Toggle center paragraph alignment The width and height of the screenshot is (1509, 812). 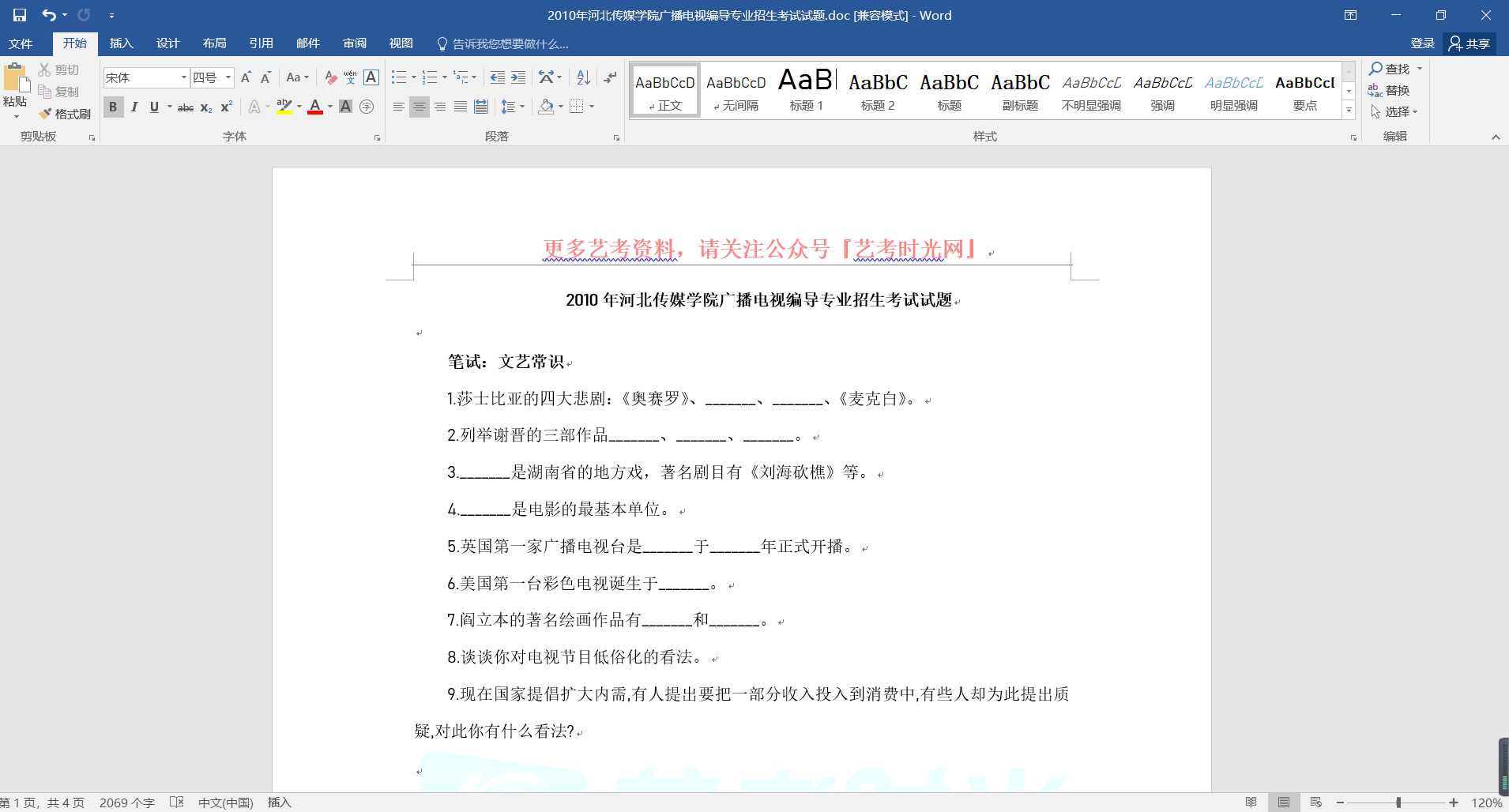pos(420,107)
